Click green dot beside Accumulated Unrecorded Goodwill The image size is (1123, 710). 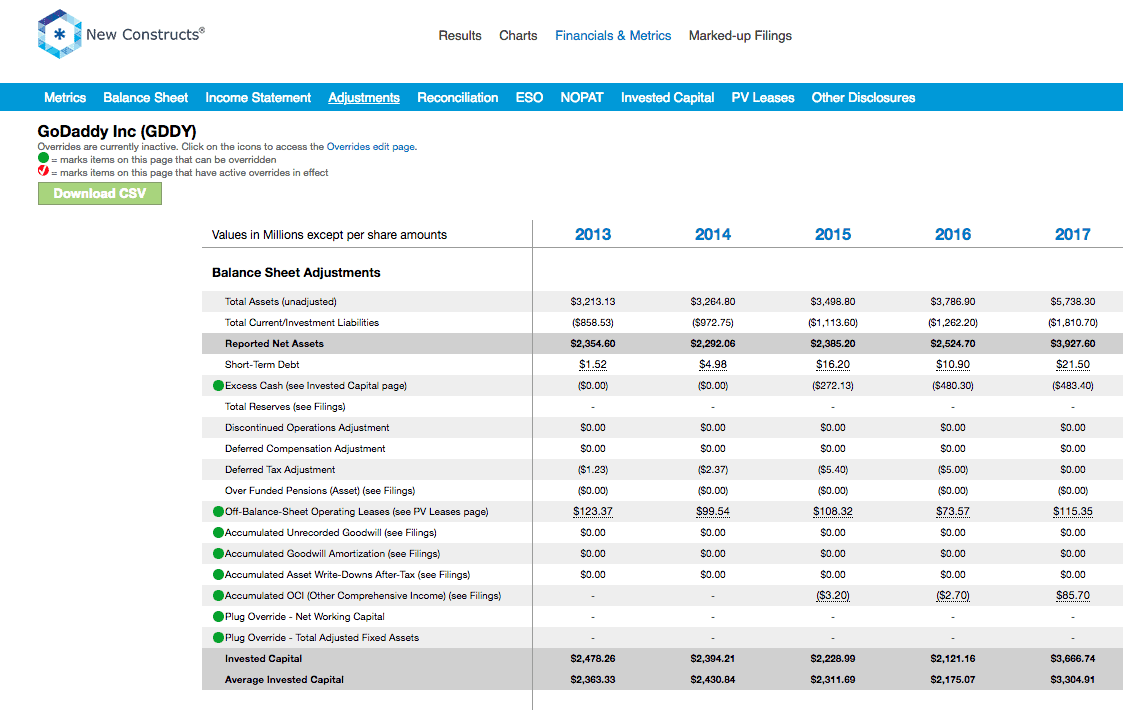tap(218, 532)
